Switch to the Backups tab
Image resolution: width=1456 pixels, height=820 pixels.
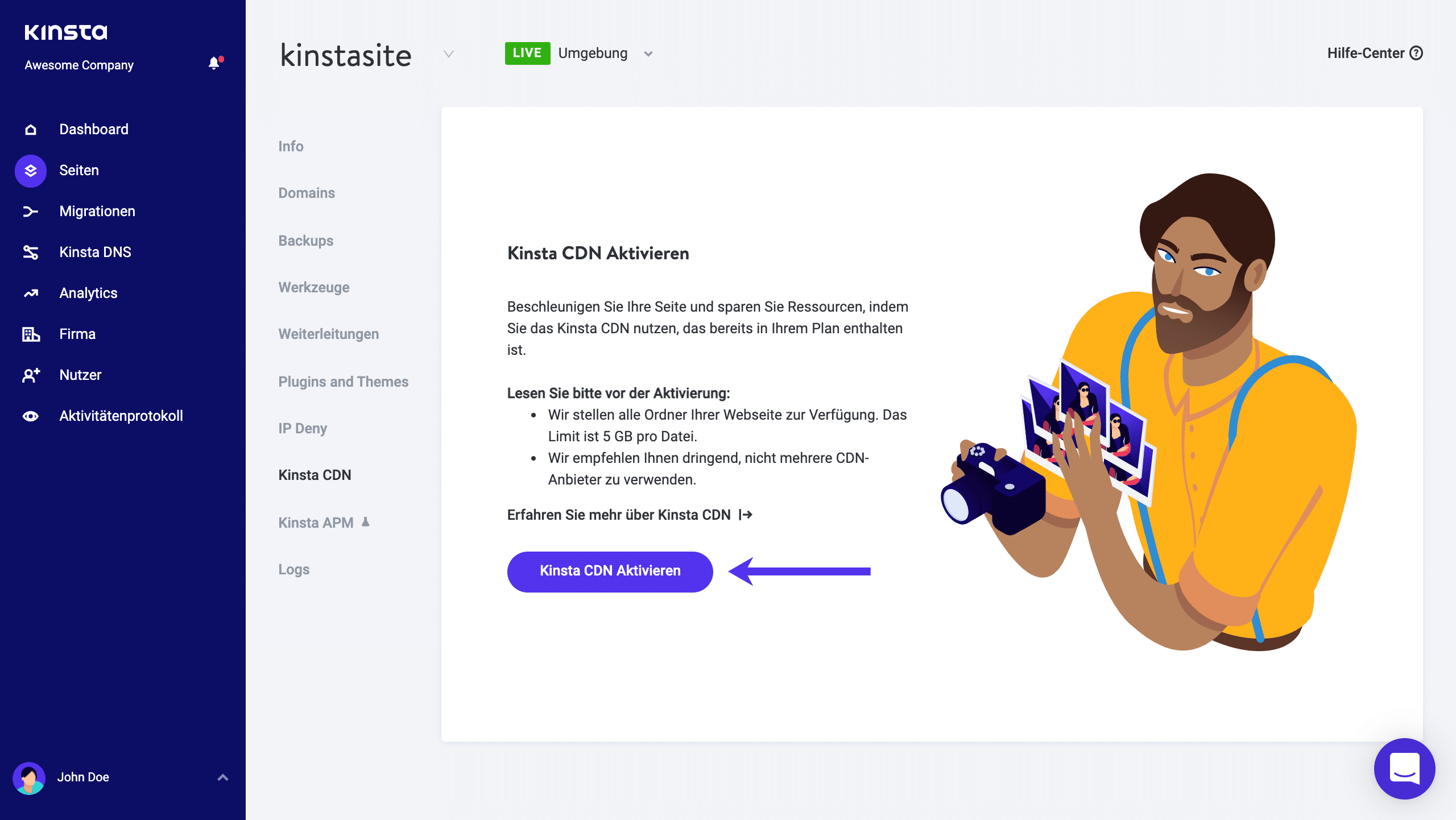305,241
